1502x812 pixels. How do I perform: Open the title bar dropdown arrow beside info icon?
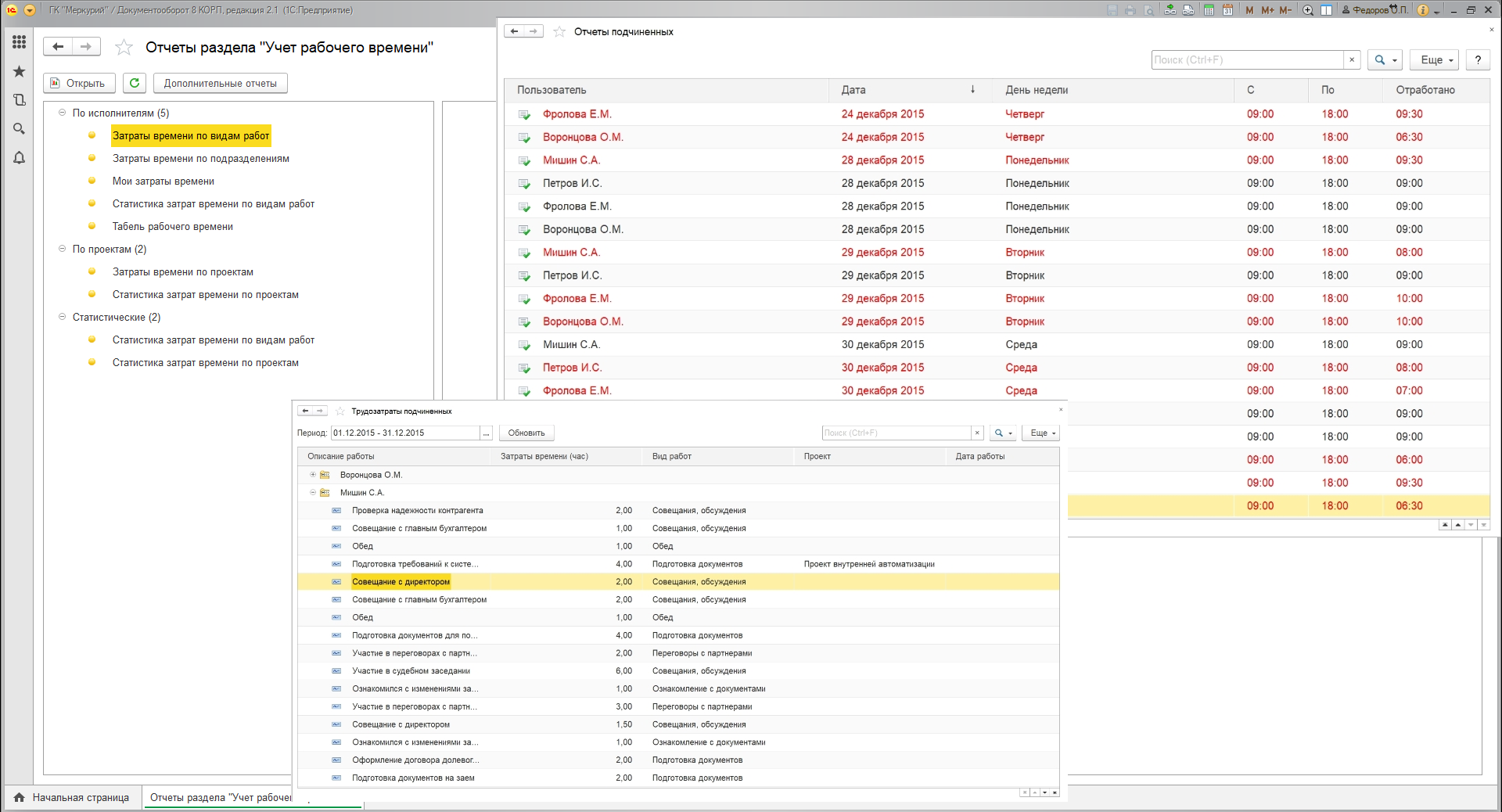[x=1436, y=11]
